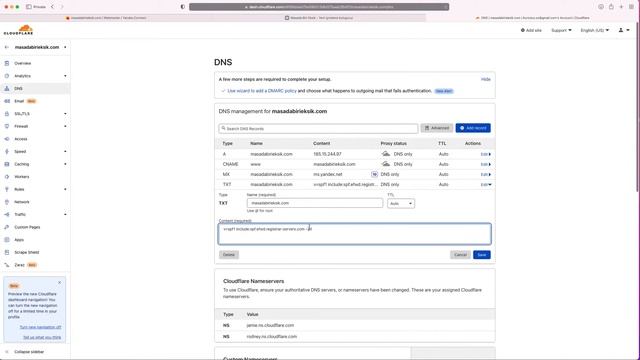
Task: Open the Firewall shield icon
Action: coord(7,127)
